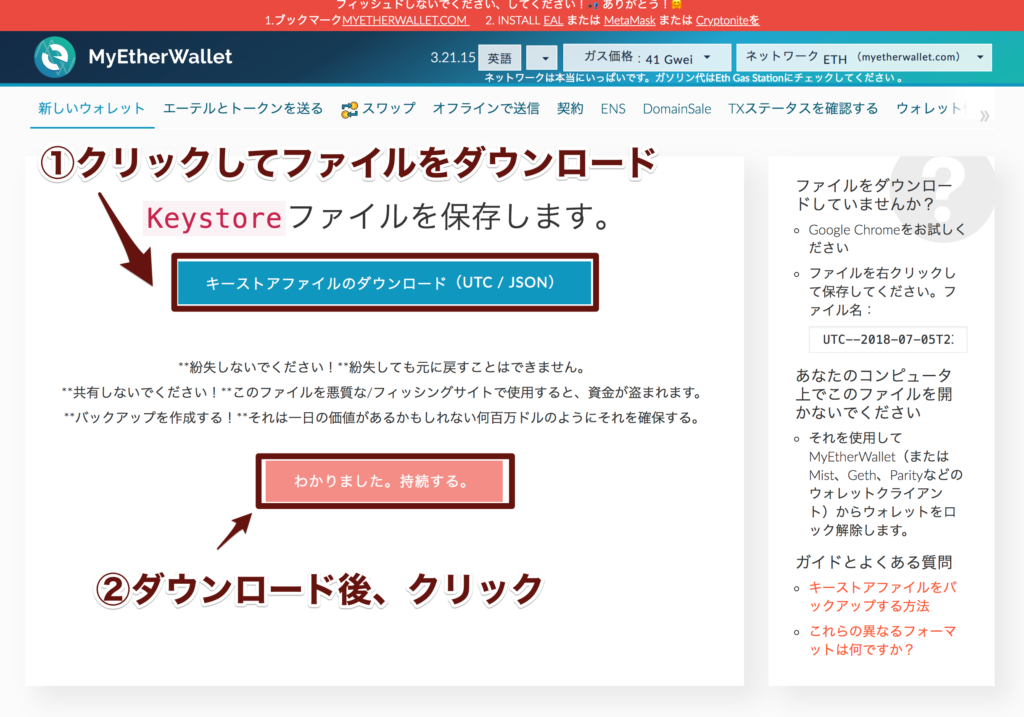Open the ENS tab
The image size is (1024, 717).
pyautogui.click(x=613, y=108)
